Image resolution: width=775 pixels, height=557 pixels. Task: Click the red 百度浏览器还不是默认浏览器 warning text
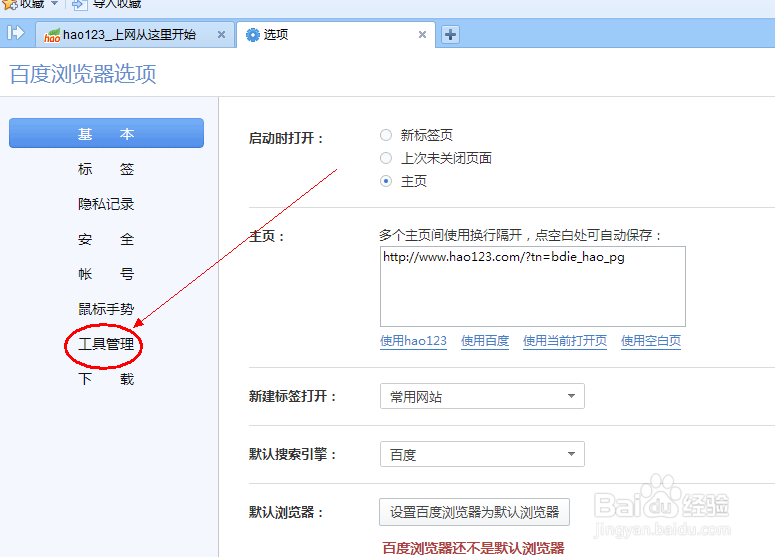pos(473,548)
